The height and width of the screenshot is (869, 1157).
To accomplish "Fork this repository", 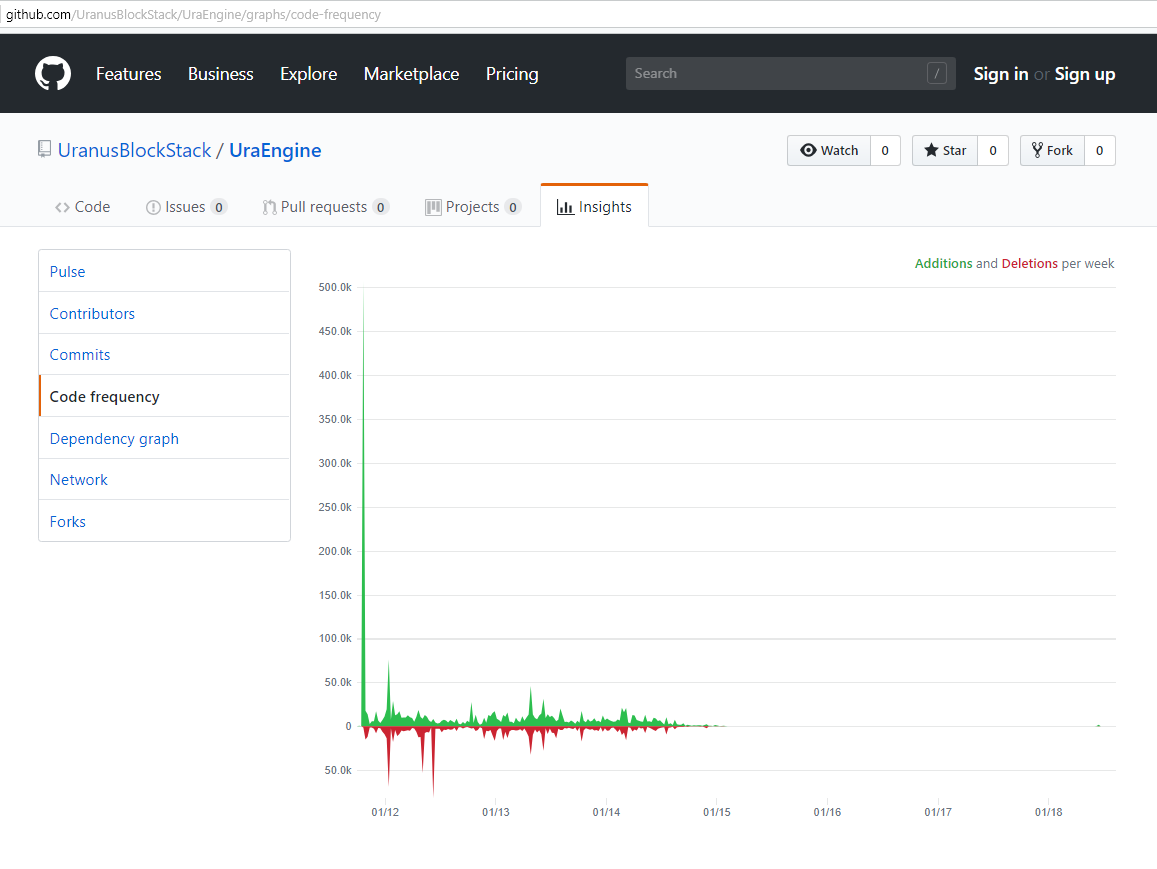I will [1052, 150].
